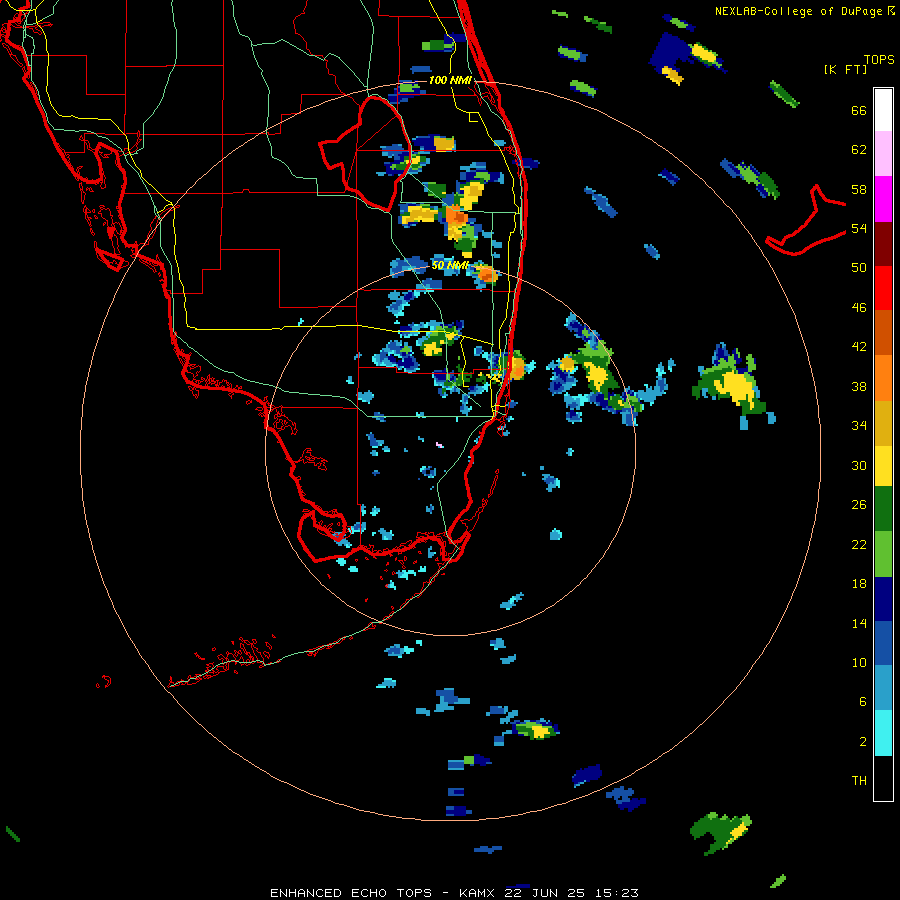Viewport: 900px width, 900px height.
Task: Click the 18 value on the scale
Action: (x=859, y=584)
